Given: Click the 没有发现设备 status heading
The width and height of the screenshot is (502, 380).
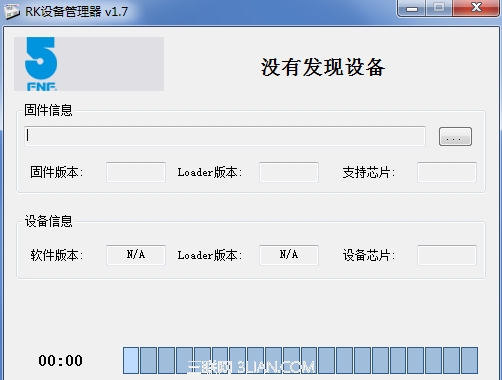Looking at the screenshot, I should coord(323,67).
